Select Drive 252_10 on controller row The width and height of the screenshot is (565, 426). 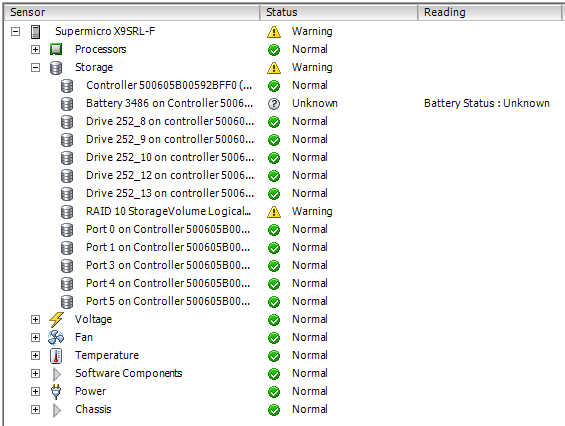170,157
